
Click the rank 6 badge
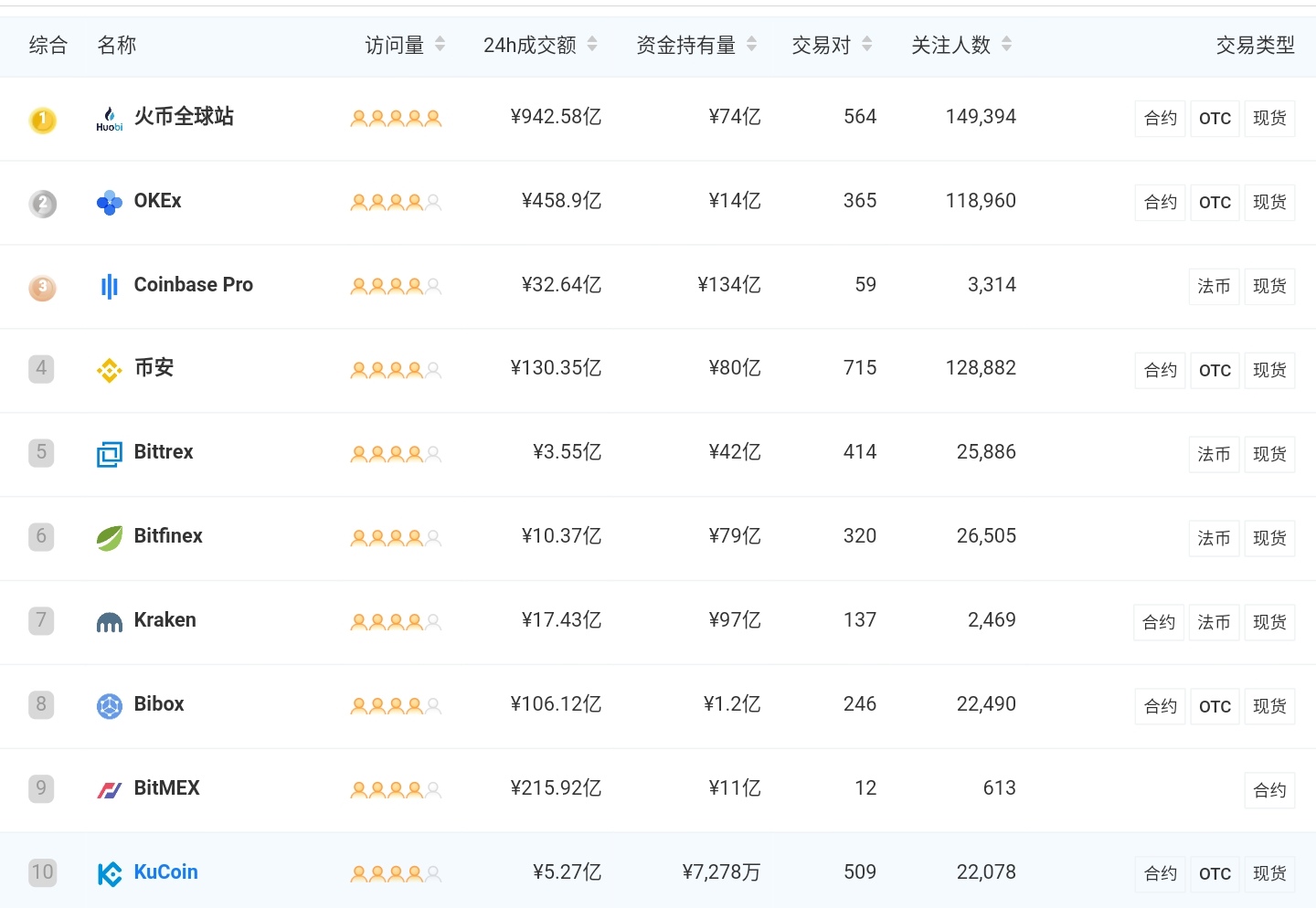pyautogui.click(x=41, y=537)
